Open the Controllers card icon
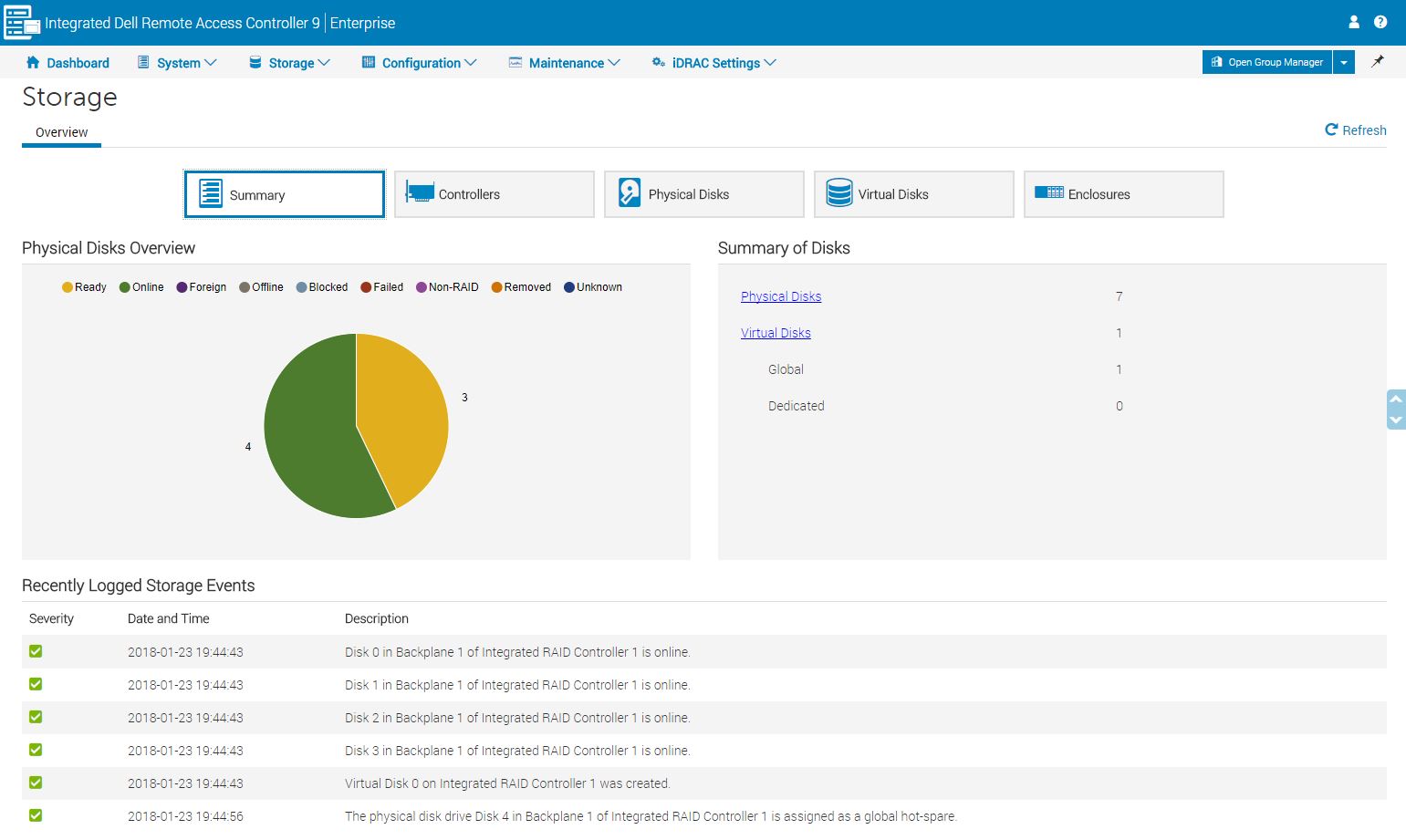This screenshot has width=1406, height=840. (x=419, y=193)
